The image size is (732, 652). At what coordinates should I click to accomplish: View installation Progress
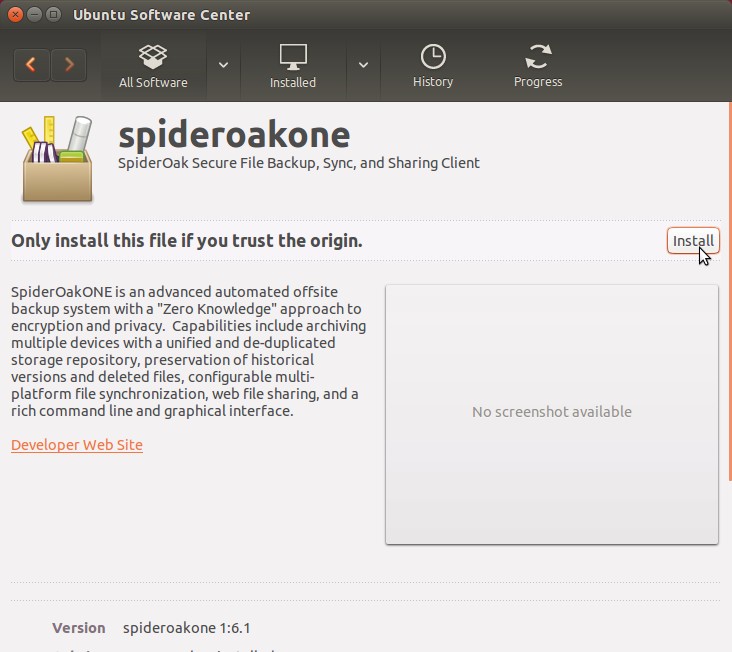(538, 66)
